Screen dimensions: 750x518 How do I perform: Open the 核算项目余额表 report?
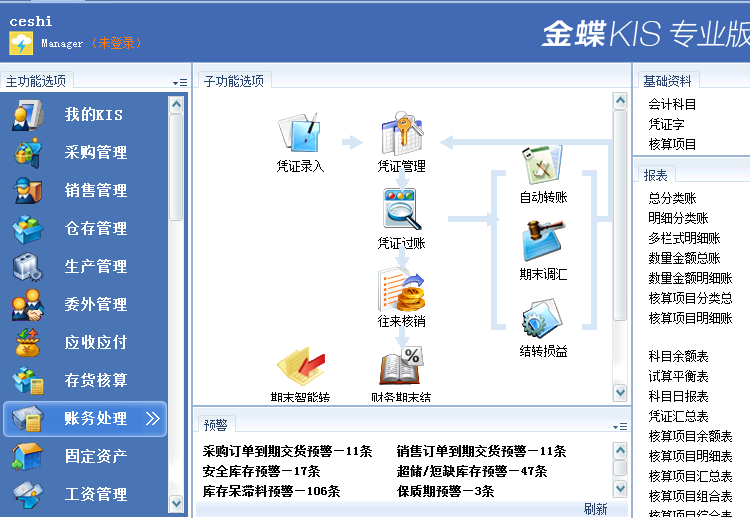click(690, 436)
